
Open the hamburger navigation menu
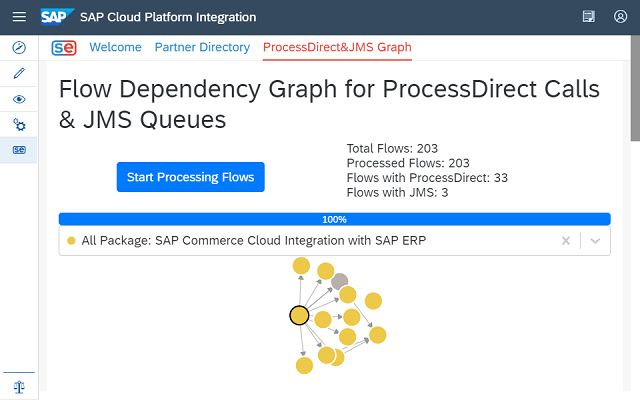point(19,17)
